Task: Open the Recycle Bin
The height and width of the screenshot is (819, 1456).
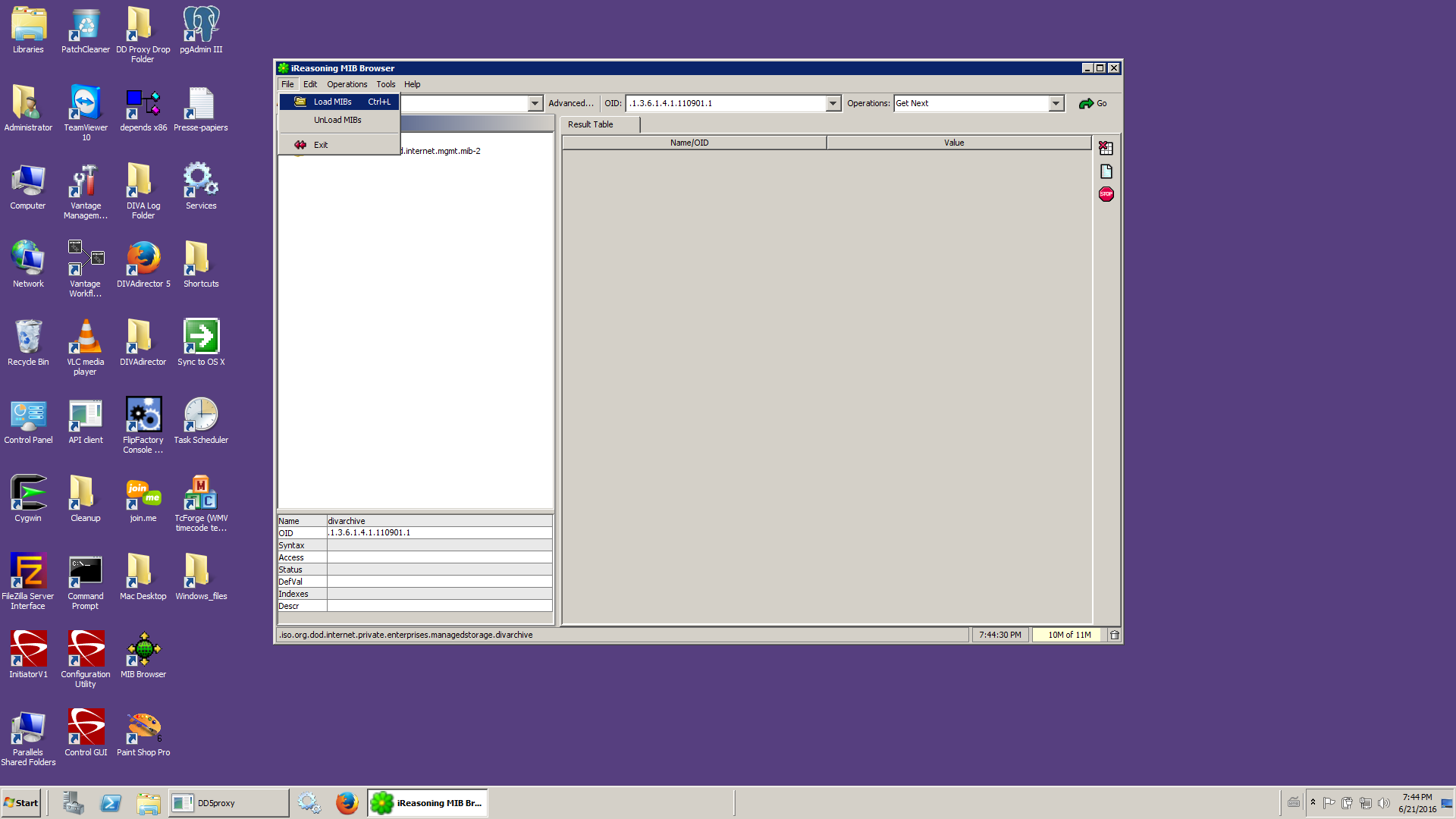Action: click(x=28, y=343)
